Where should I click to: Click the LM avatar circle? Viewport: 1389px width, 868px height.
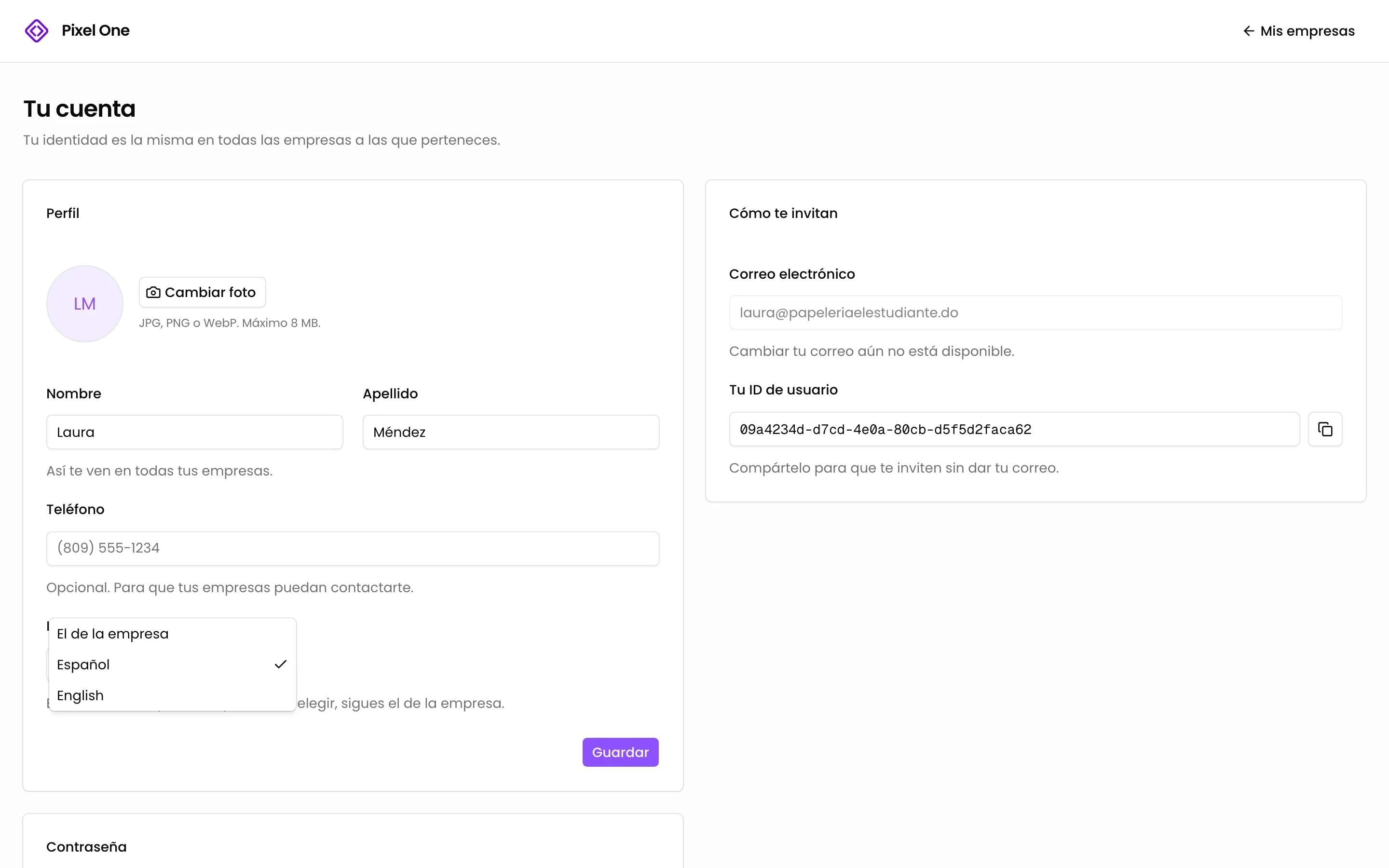[85, 304]
